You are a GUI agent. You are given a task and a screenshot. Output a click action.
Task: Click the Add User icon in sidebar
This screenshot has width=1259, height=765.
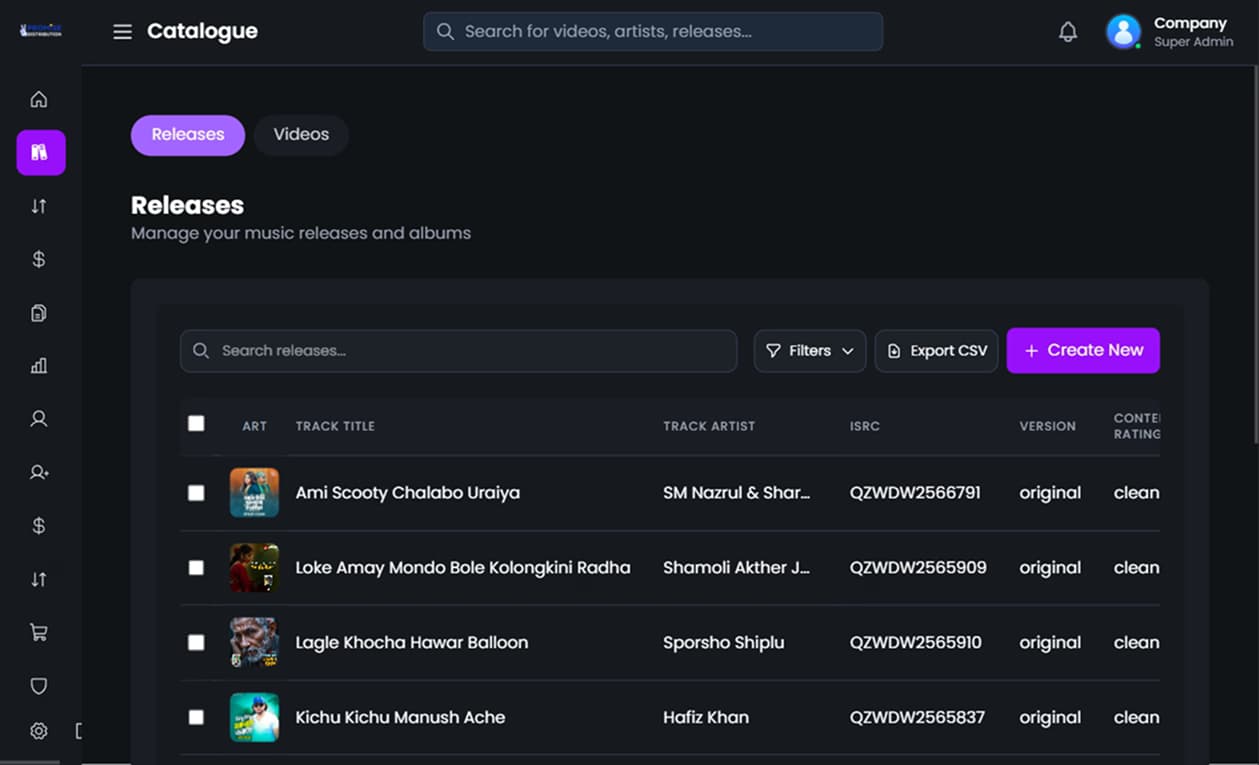pos(38,472)
